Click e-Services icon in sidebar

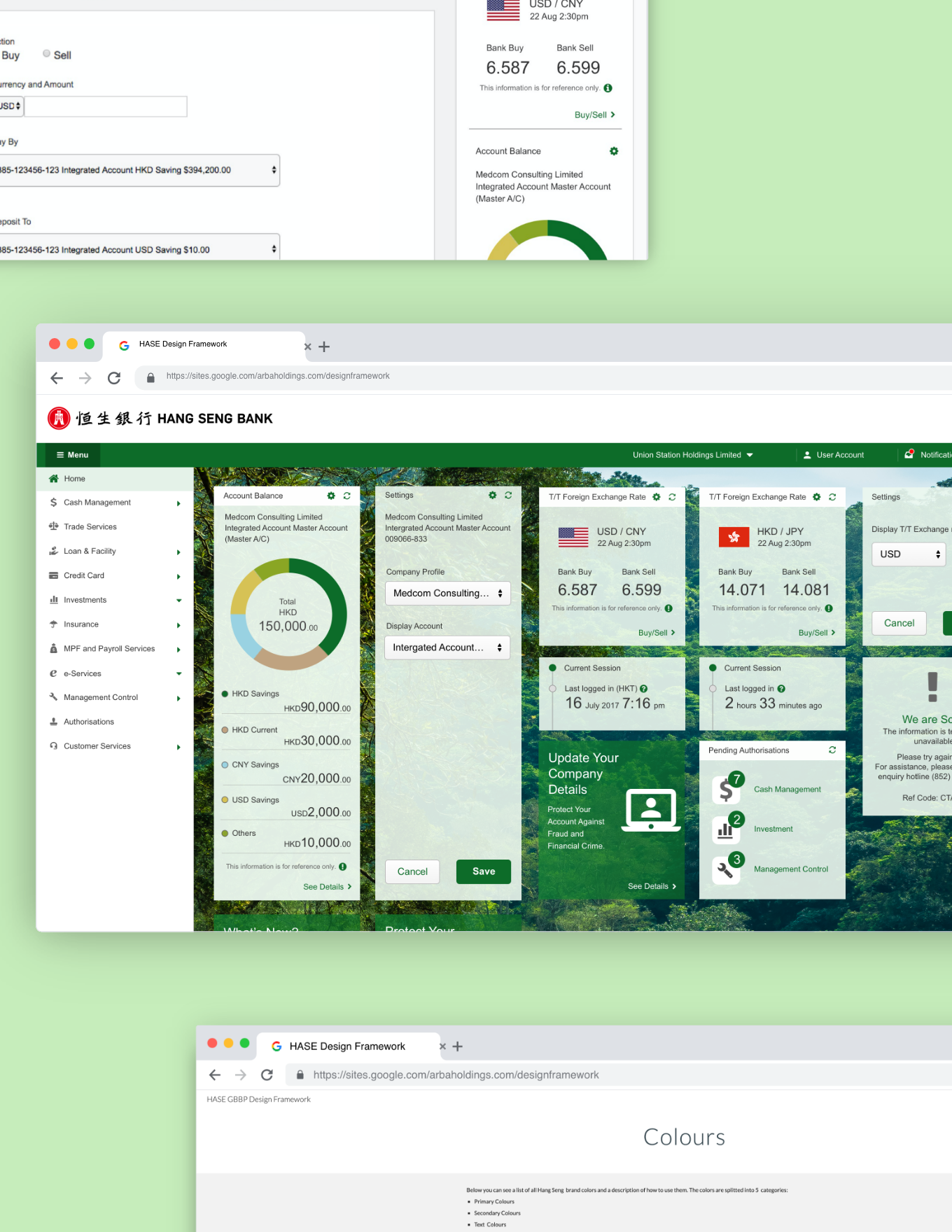tap(53, 673)
